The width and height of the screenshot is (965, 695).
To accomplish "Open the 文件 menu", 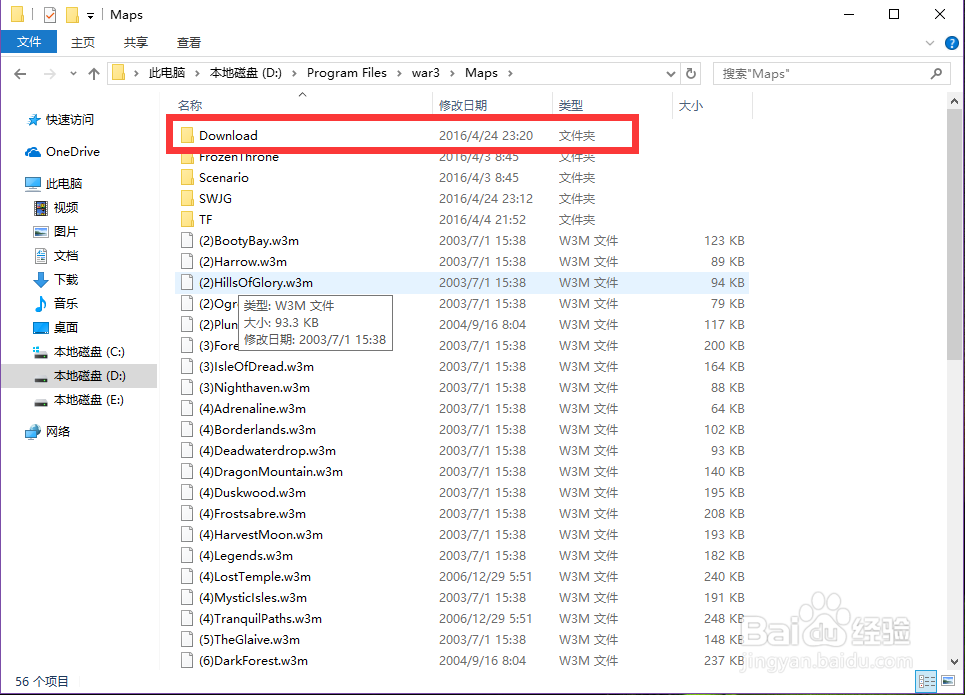I will (x=29, y=42).
